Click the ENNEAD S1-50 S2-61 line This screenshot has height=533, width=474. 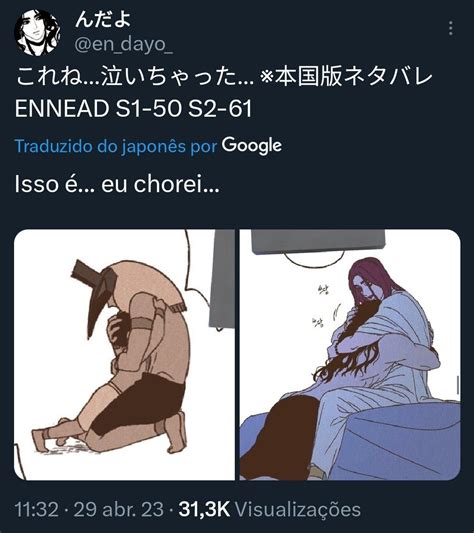pos(134,109)
